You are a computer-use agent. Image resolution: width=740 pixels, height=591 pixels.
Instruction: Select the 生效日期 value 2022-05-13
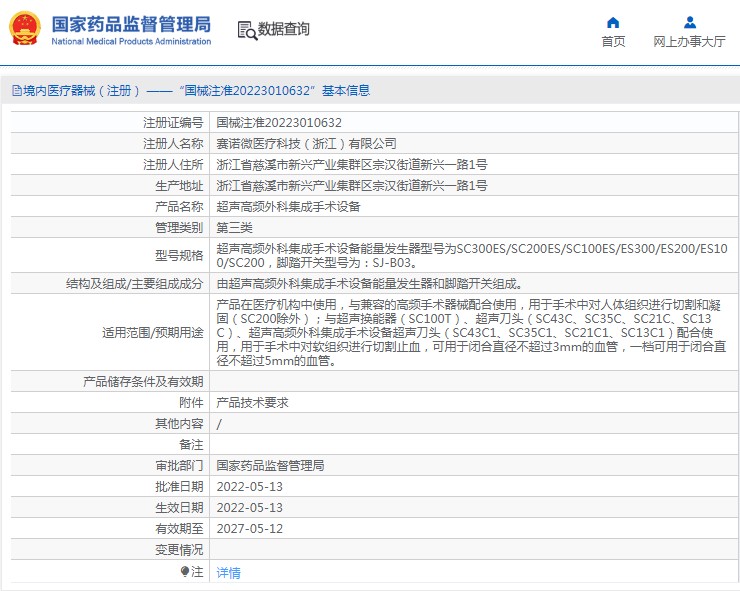tap(250, 507)
